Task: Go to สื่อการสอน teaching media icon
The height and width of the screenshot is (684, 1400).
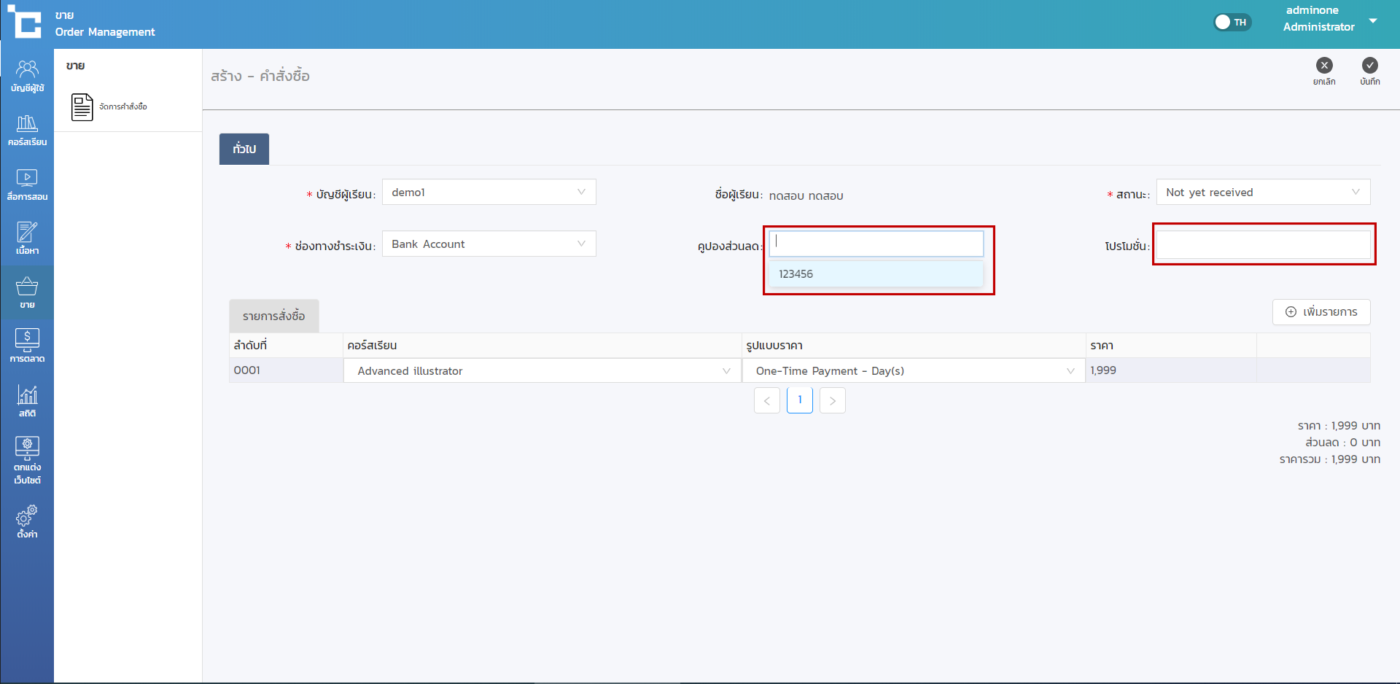Action: [x=27, y=179]
